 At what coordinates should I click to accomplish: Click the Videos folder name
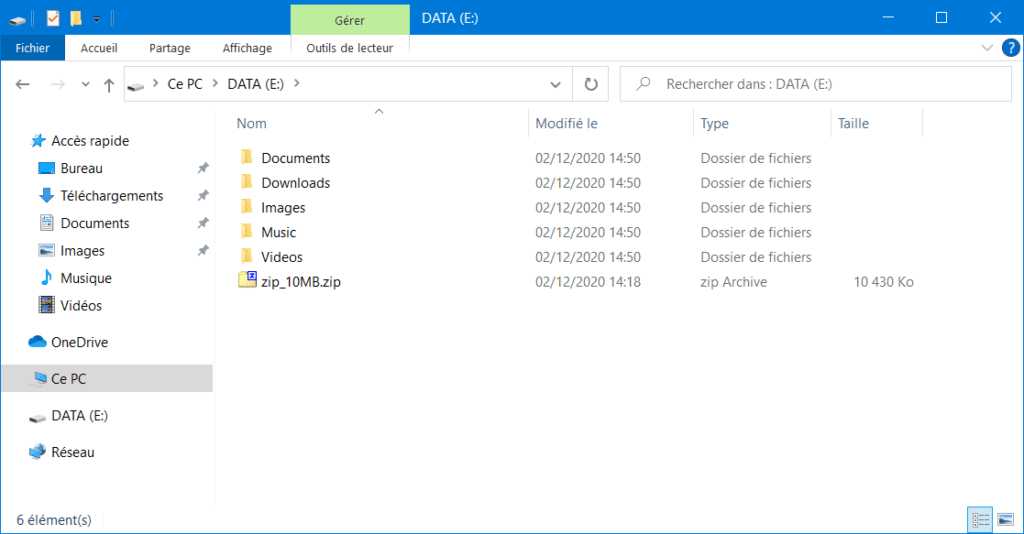coord(281,257)
